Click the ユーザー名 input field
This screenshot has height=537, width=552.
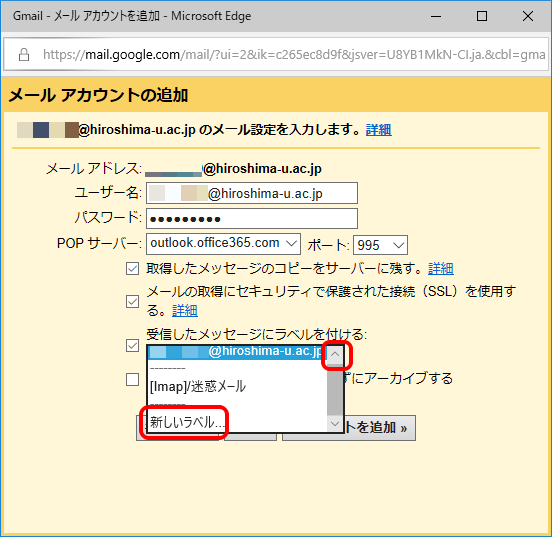[252, 193]
